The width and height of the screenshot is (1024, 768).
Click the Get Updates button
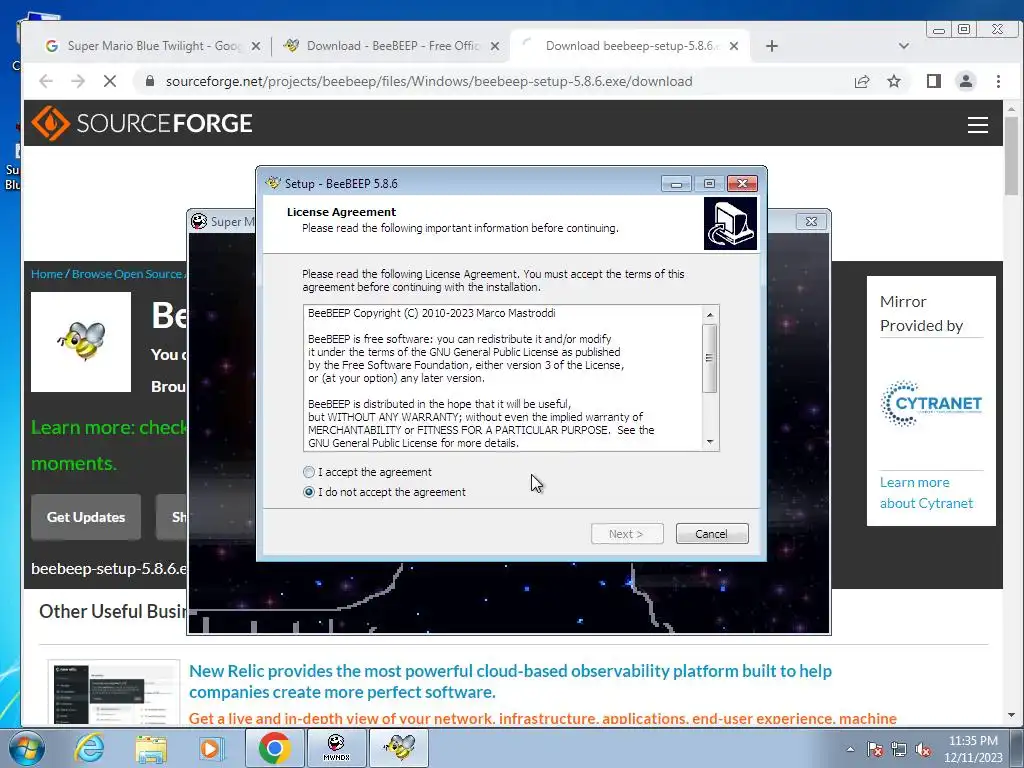pos(86,517)
